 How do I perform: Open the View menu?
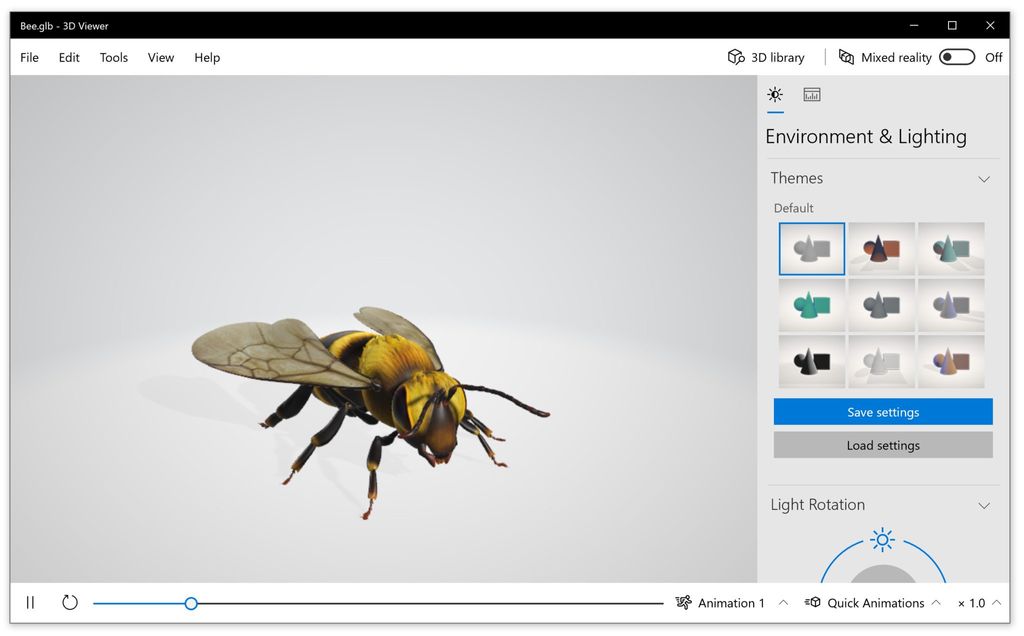160,57
